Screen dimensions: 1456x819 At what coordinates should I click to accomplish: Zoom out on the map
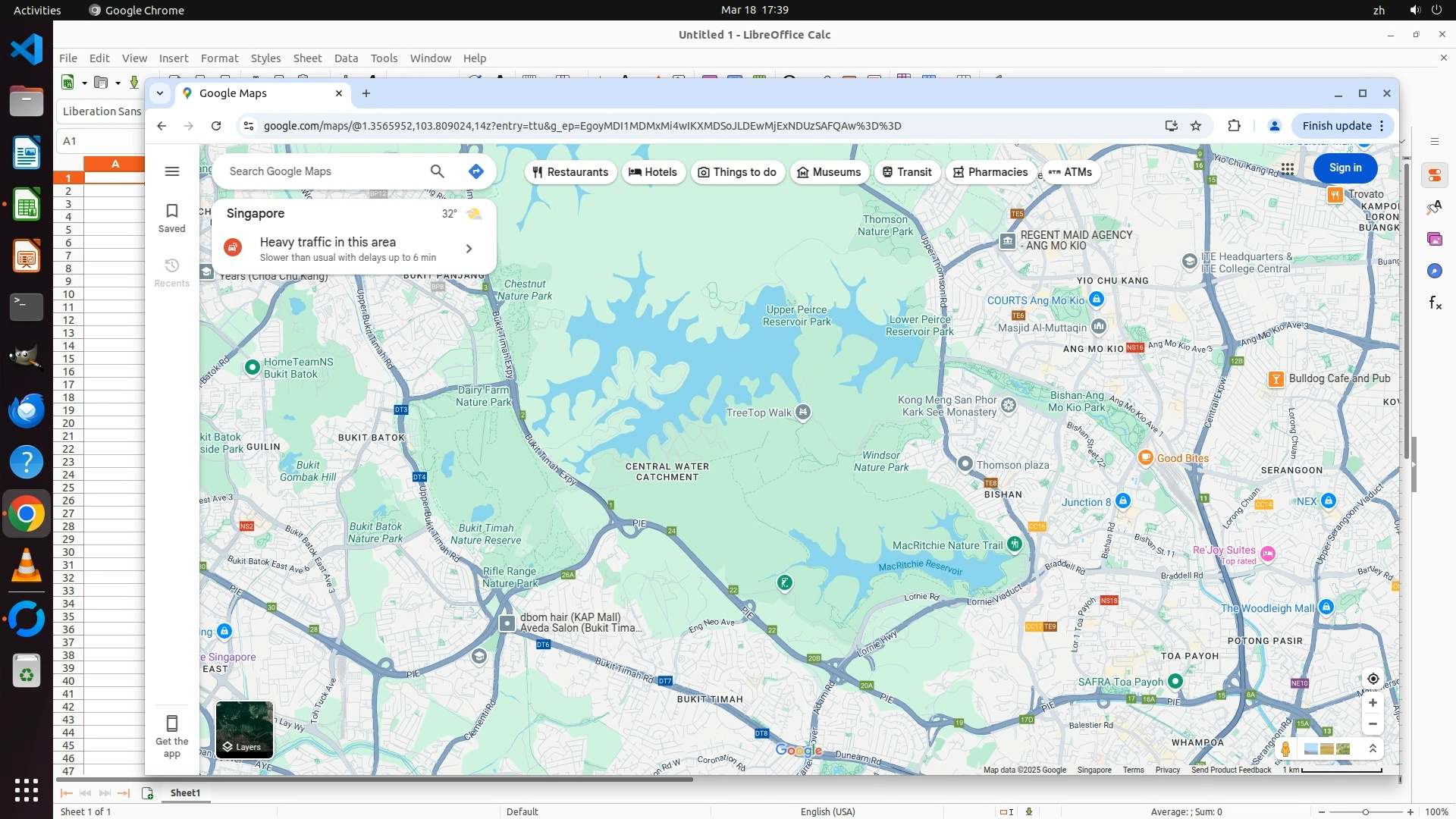pyautogui.click(x=1373, y=723)
